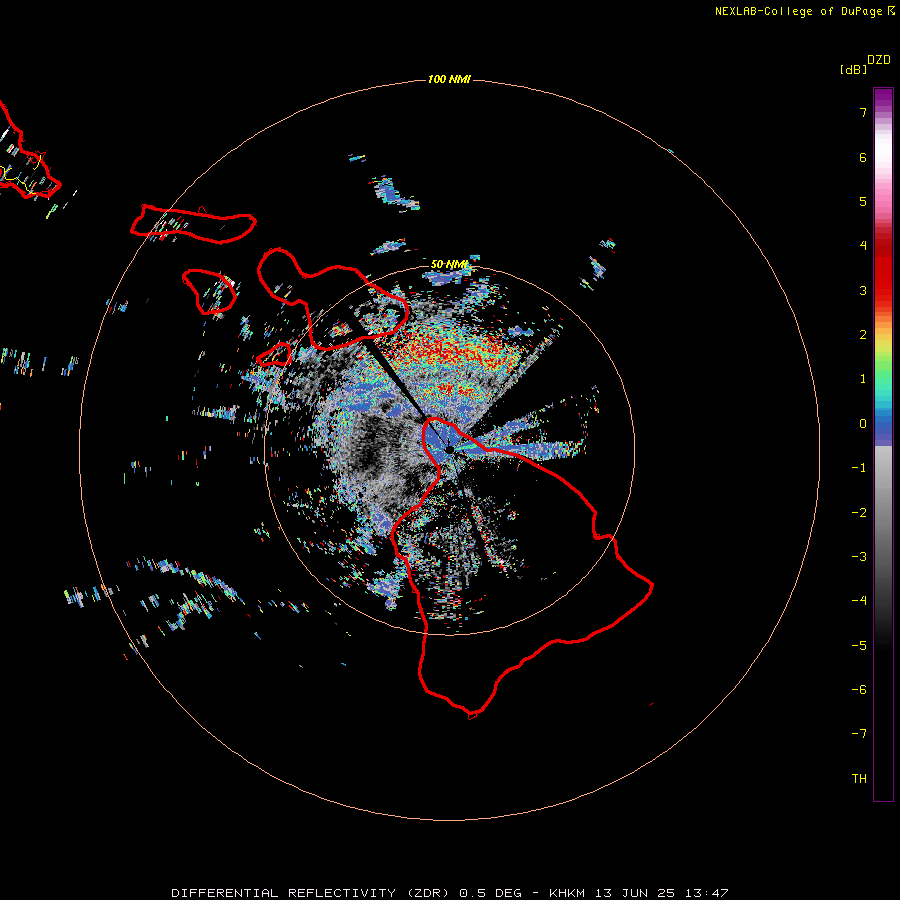
Task: Click the 100 NMI range ring label
Action: 449,79
